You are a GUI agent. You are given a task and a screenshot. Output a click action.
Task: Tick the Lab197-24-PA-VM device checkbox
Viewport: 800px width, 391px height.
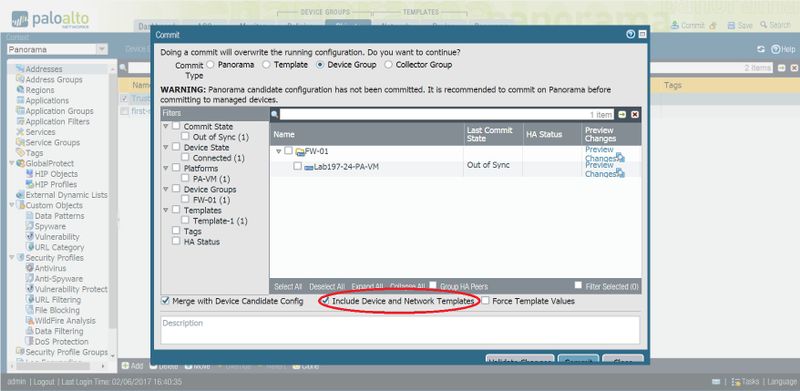click(297, 166)
